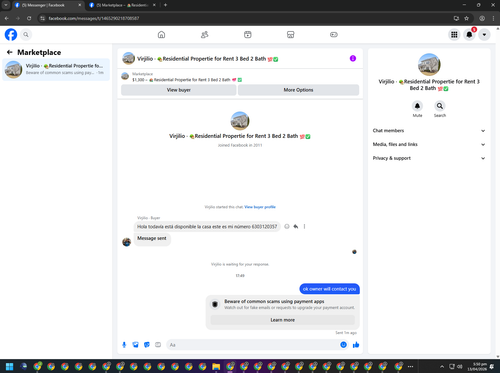
Task: React to the Hola todavía message with emoji
Action: [x=287, y=226]
